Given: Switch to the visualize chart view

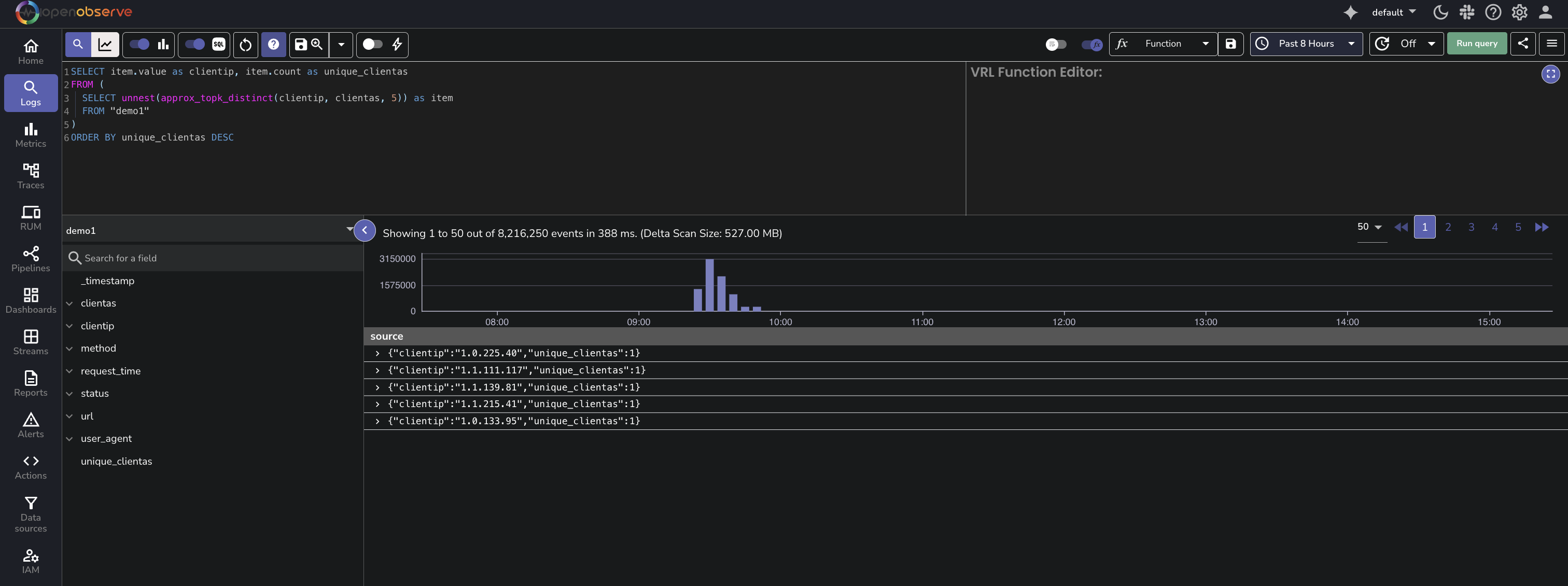Looking at the screenshot, I should 105,45.
